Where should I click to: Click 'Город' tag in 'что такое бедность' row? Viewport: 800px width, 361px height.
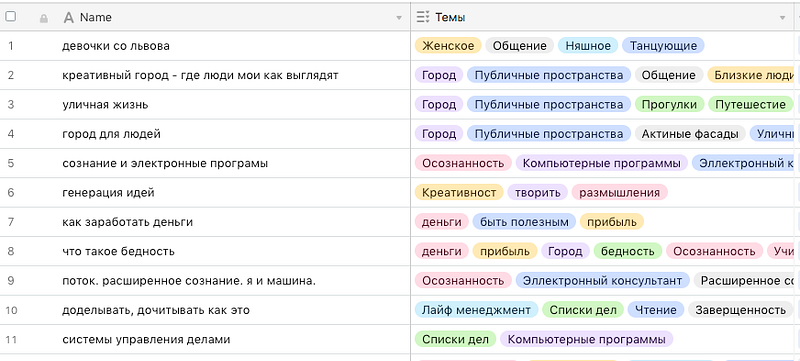[x=565, y=251]
